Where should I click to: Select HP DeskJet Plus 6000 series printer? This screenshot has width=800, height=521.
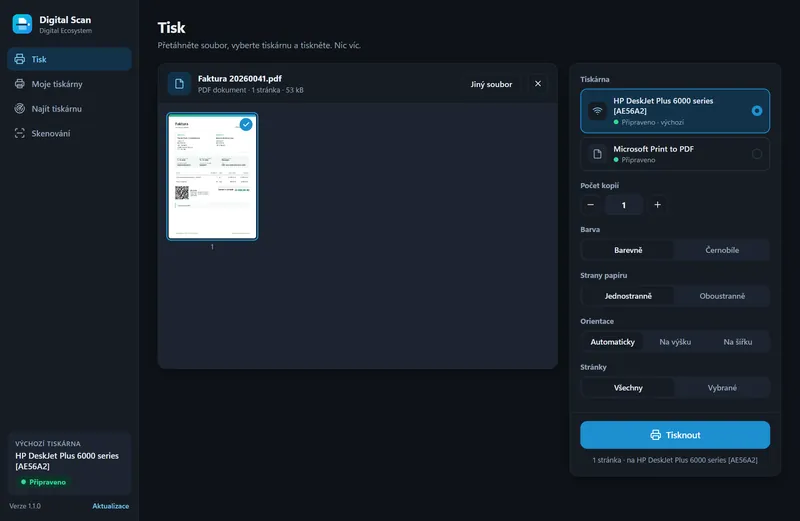pos(674,111)
